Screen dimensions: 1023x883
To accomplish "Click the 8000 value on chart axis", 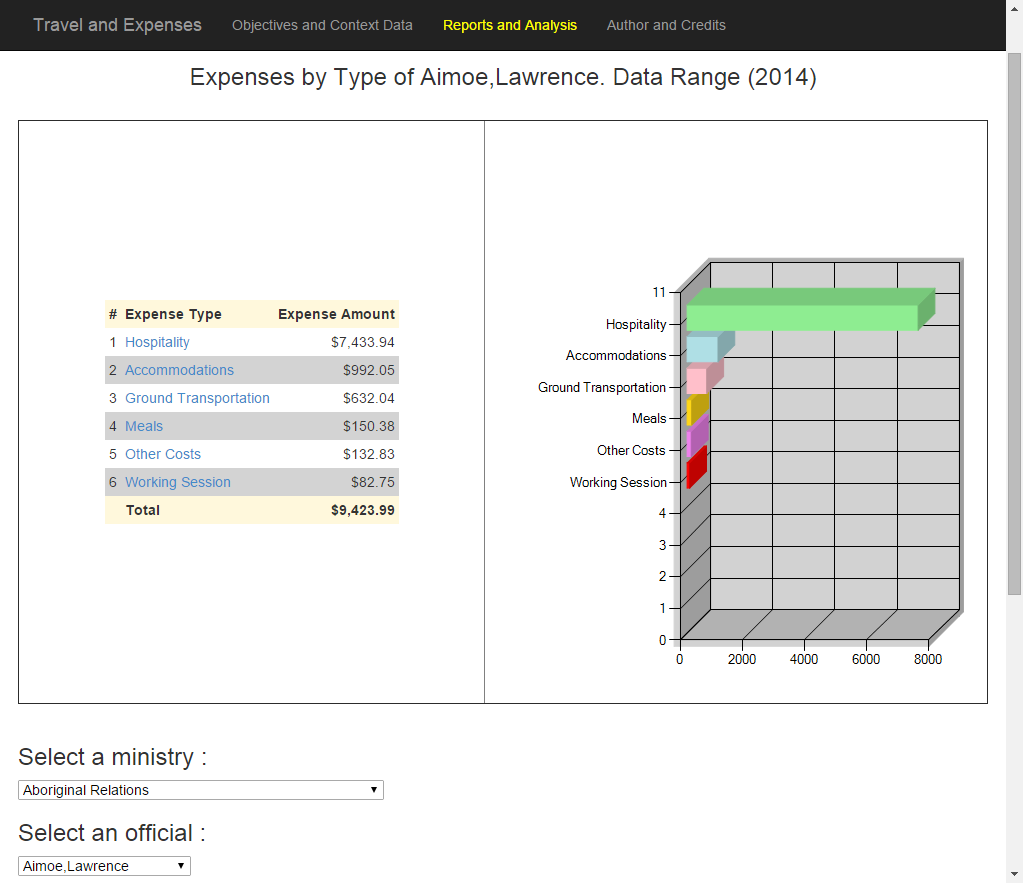I will point(928,659).
